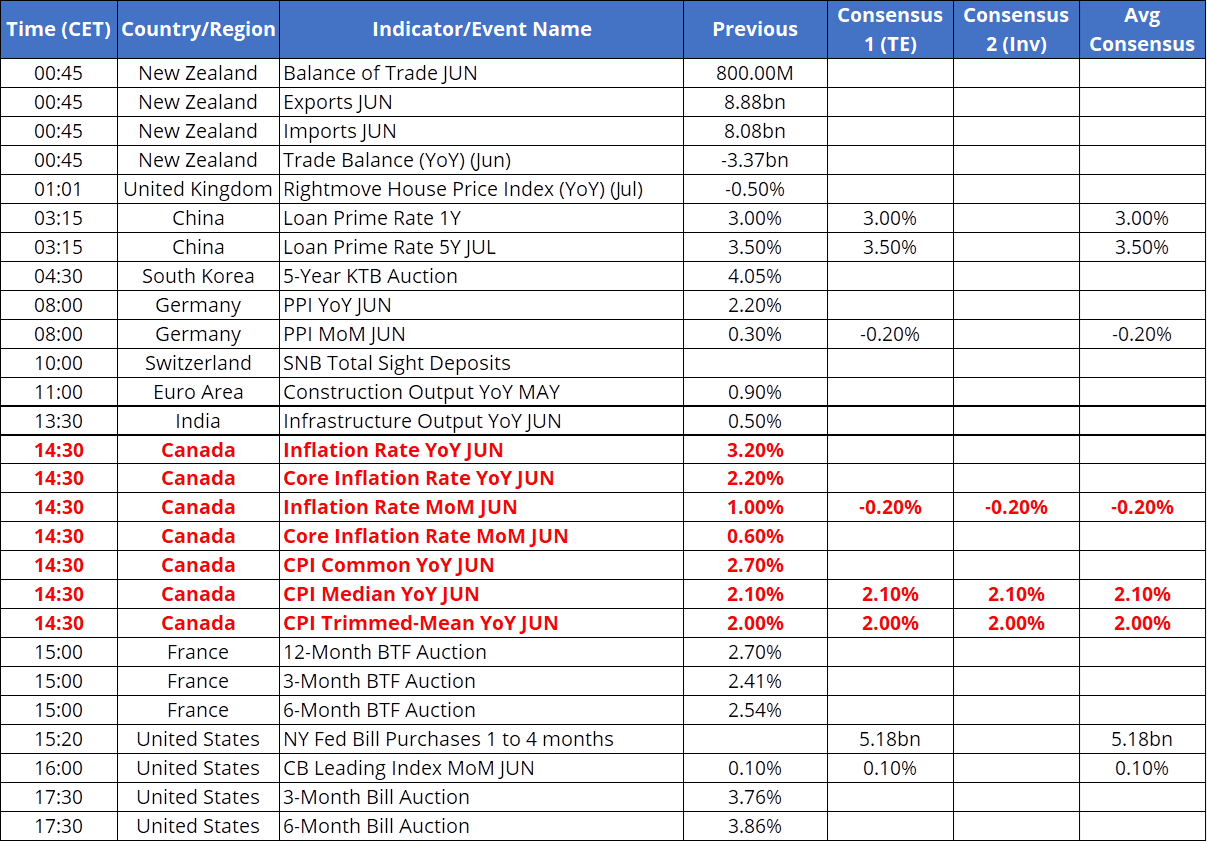This screenshot has height=842, width=1207.
Task: Click the 3.76% previous value
Action: 755,797
